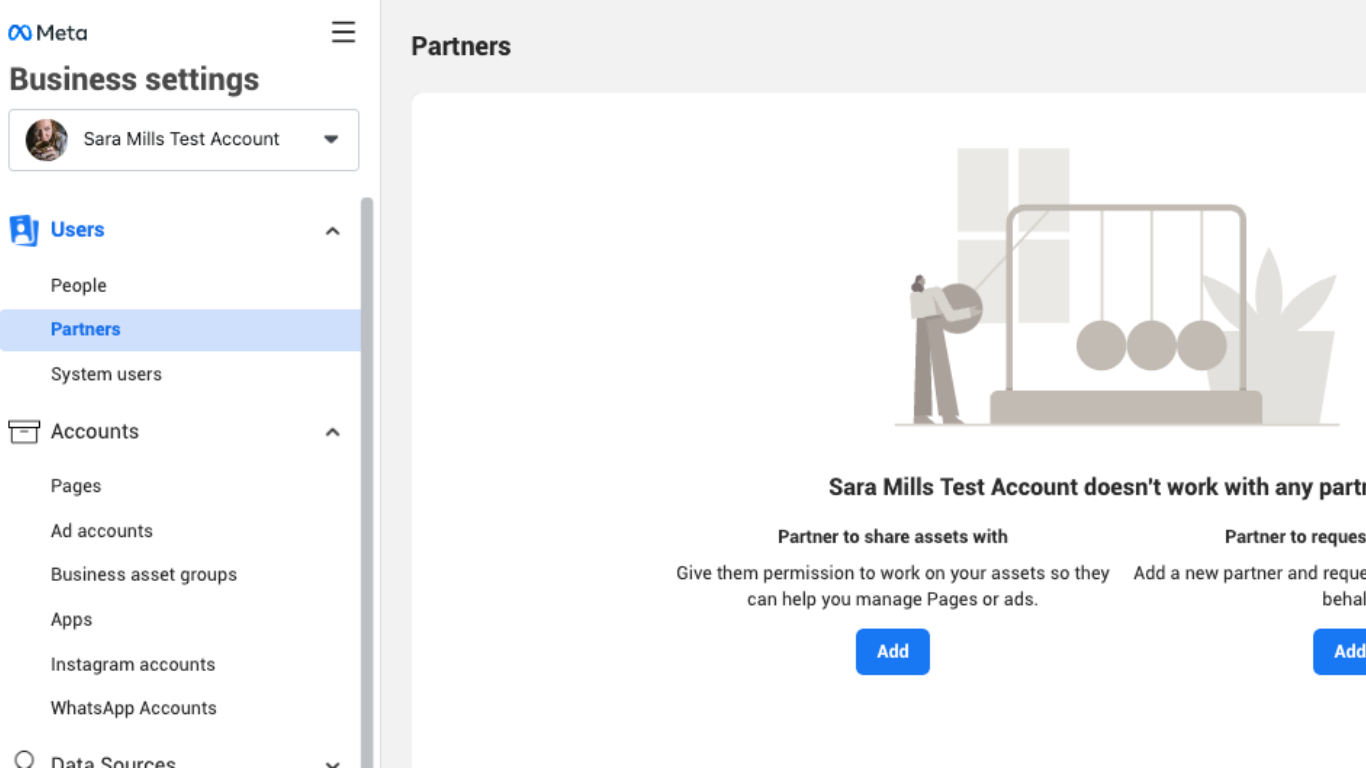The image size is (1366, 768).
Task: Click the Data Sources section label
Action: point(113,761)
